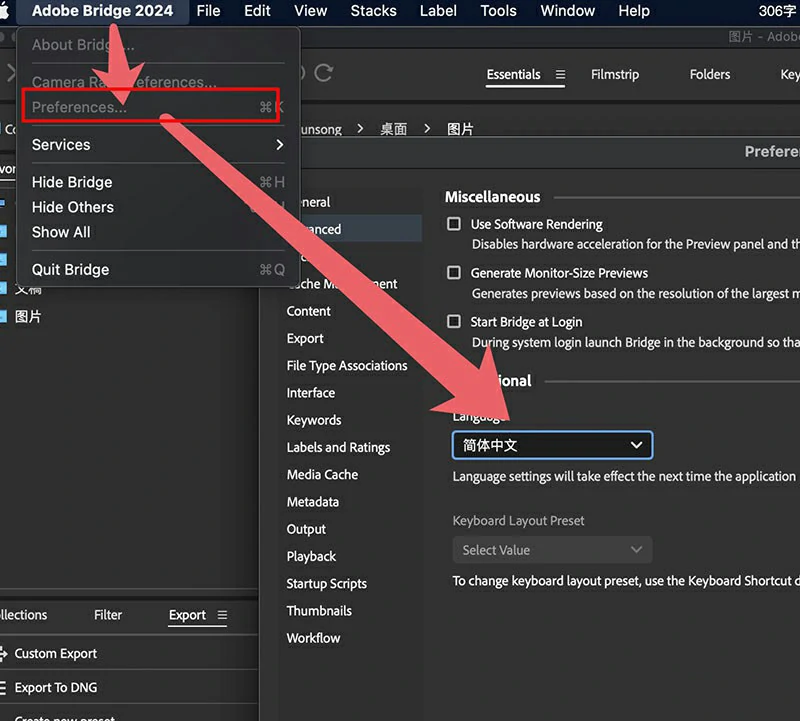The width and height of the screenshot is (800, 721).
Task: Select Media Cache preferences category
Action: (x=322, y=475)
